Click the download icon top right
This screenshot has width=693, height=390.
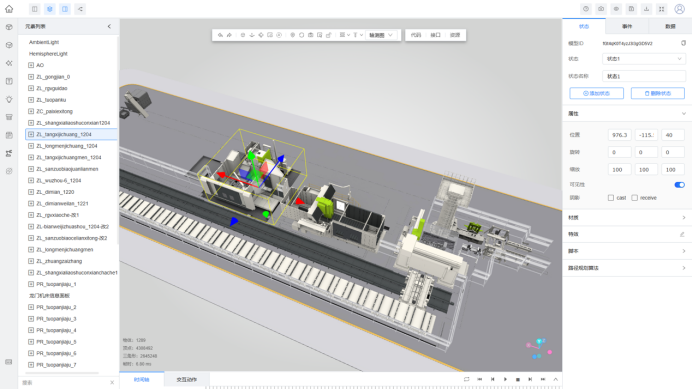point(647,9)
